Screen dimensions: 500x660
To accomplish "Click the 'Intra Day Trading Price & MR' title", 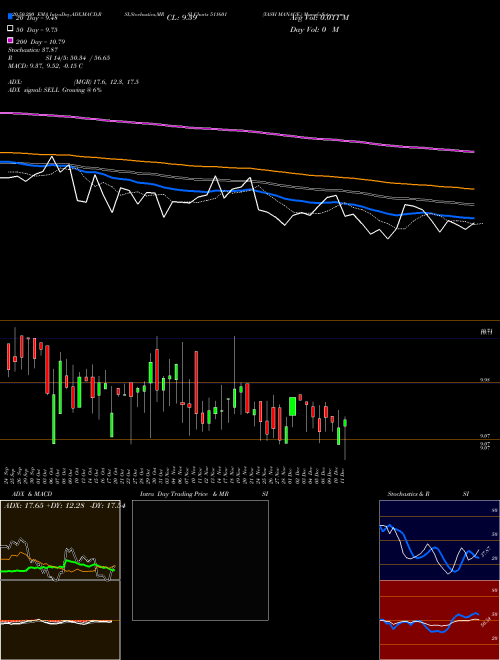I will (x=184, y=494).
